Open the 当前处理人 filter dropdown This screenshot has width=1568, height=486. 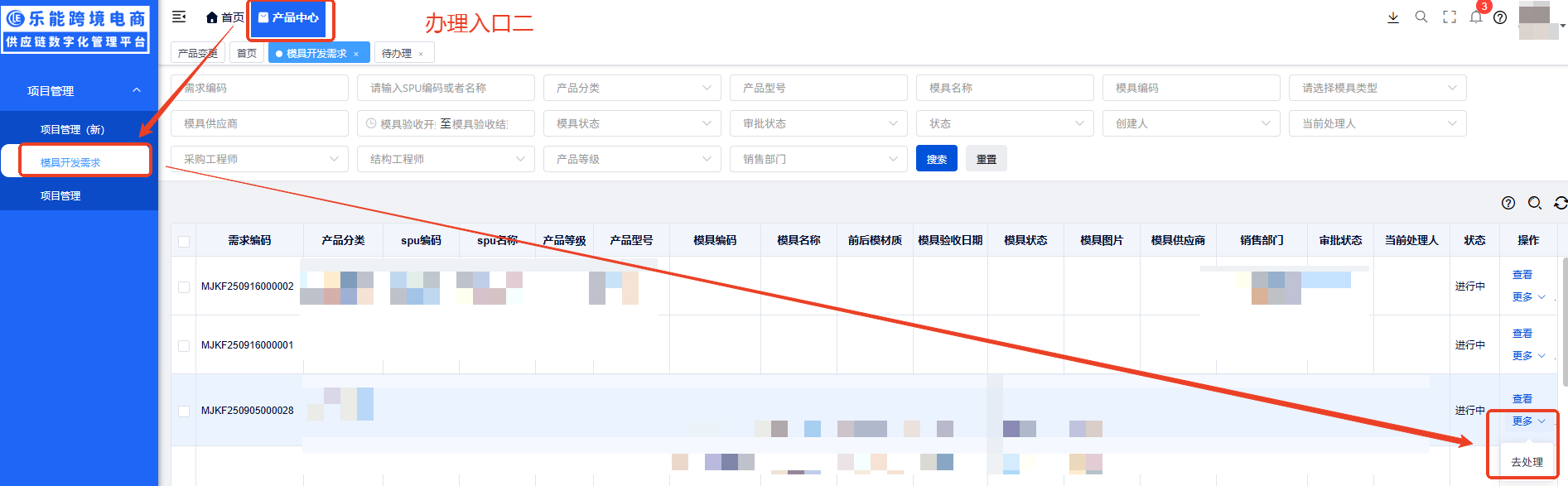click(1377, 123)
